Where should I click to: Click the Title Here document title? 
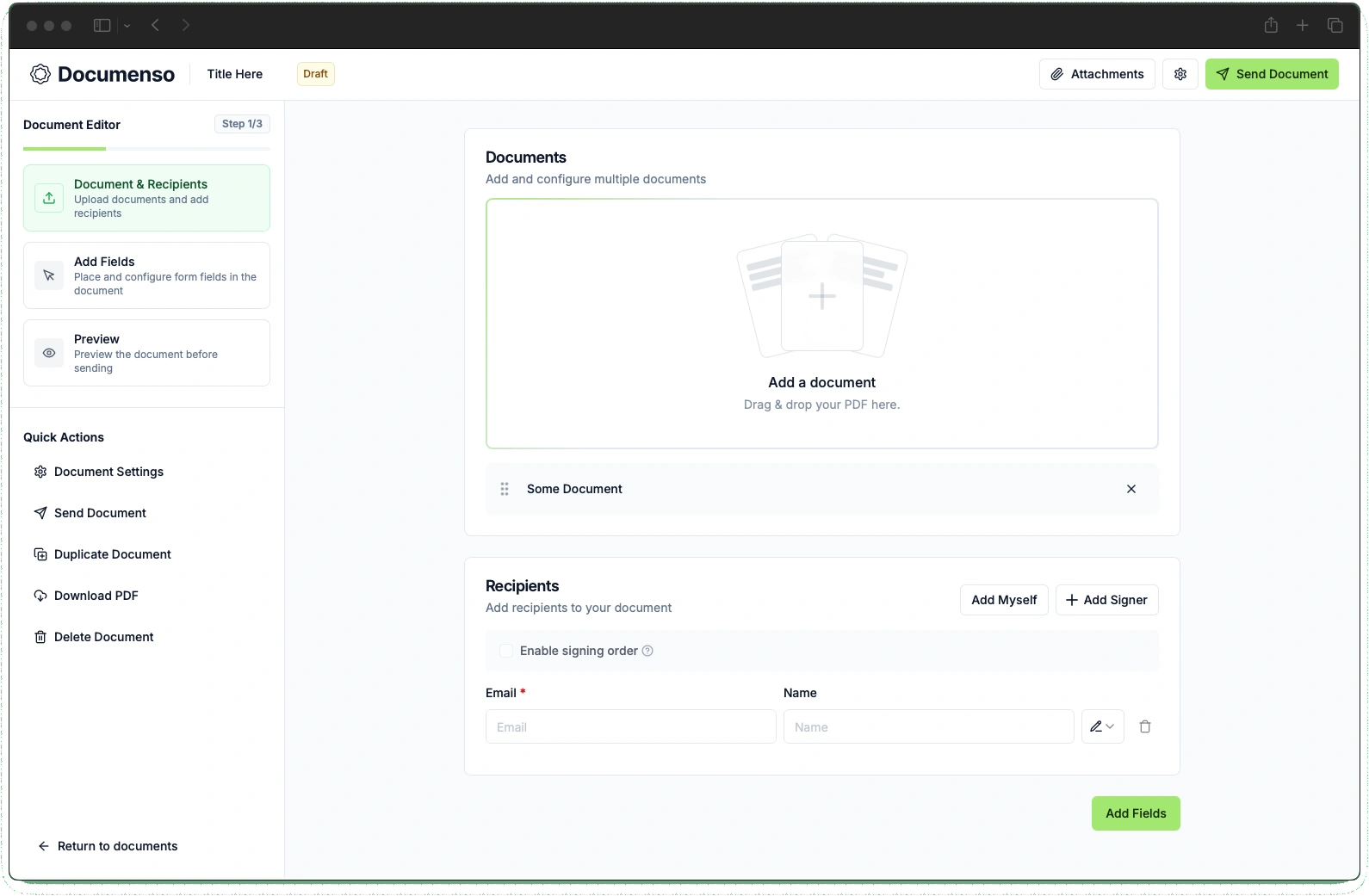(x=235, y=74)
